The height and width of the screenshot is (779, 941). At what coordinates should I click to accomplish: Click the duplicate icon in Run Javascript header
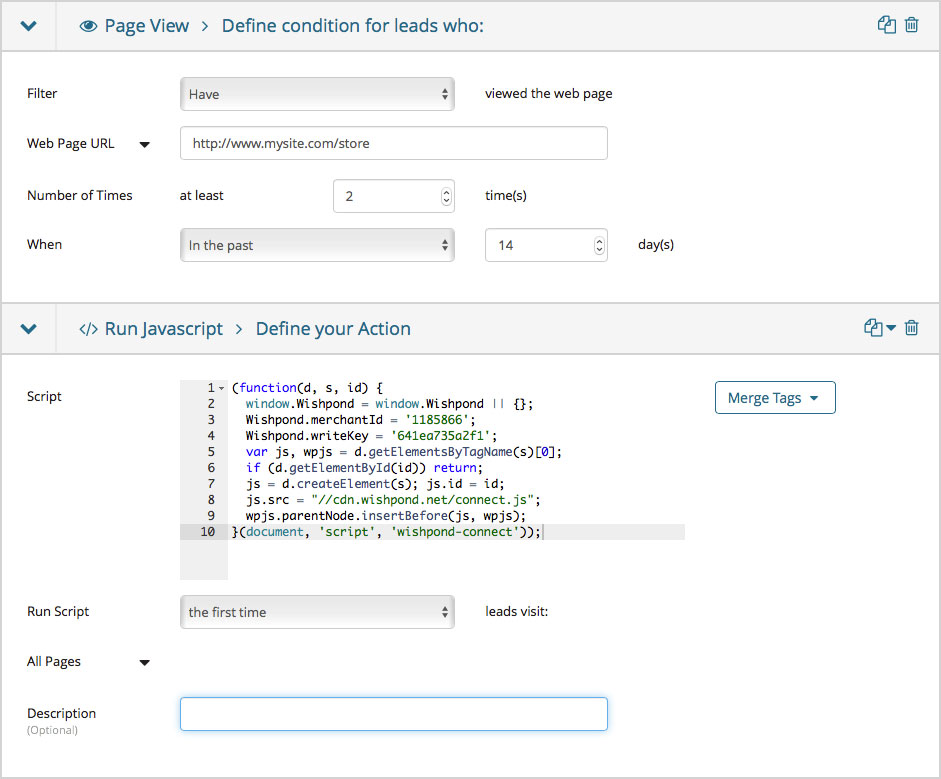point(874,328)
